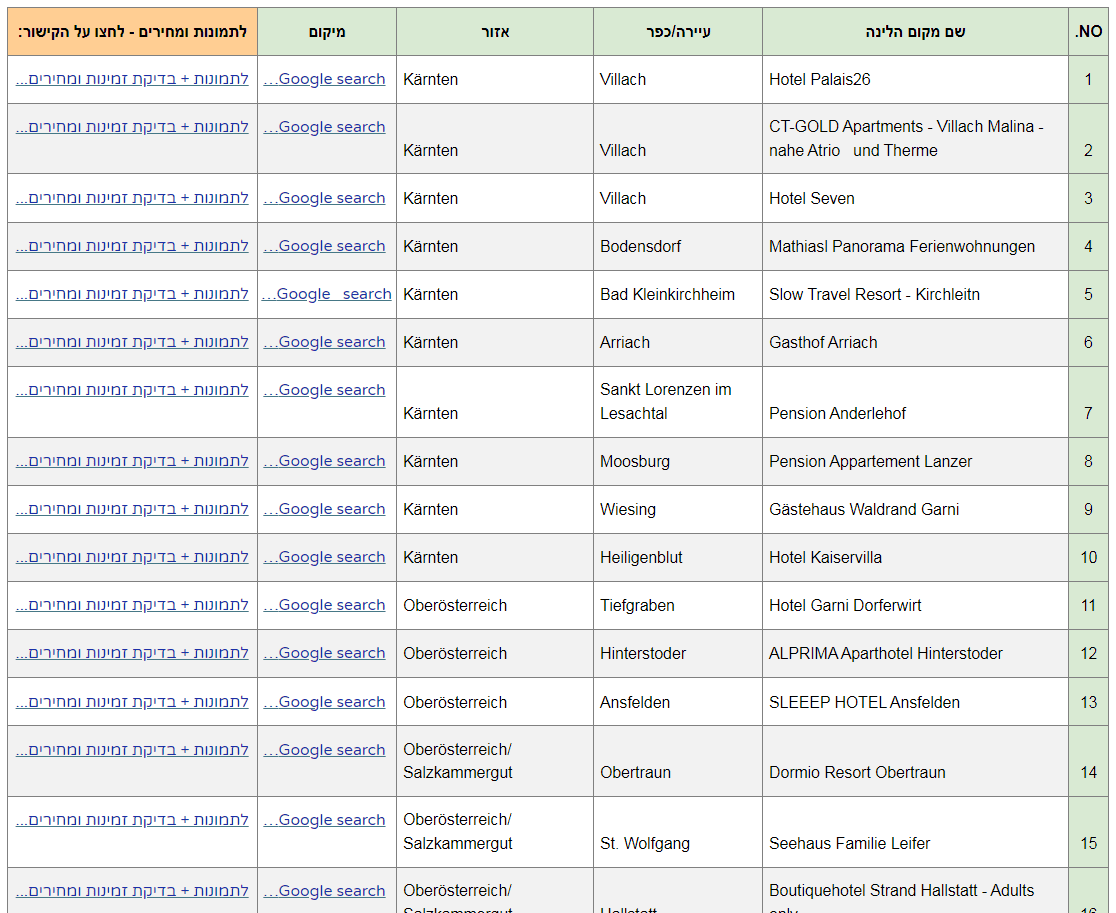Click the שם מקום הלינה column header
The width and height of the screenshot is (1116, 913).
[914, 32]
